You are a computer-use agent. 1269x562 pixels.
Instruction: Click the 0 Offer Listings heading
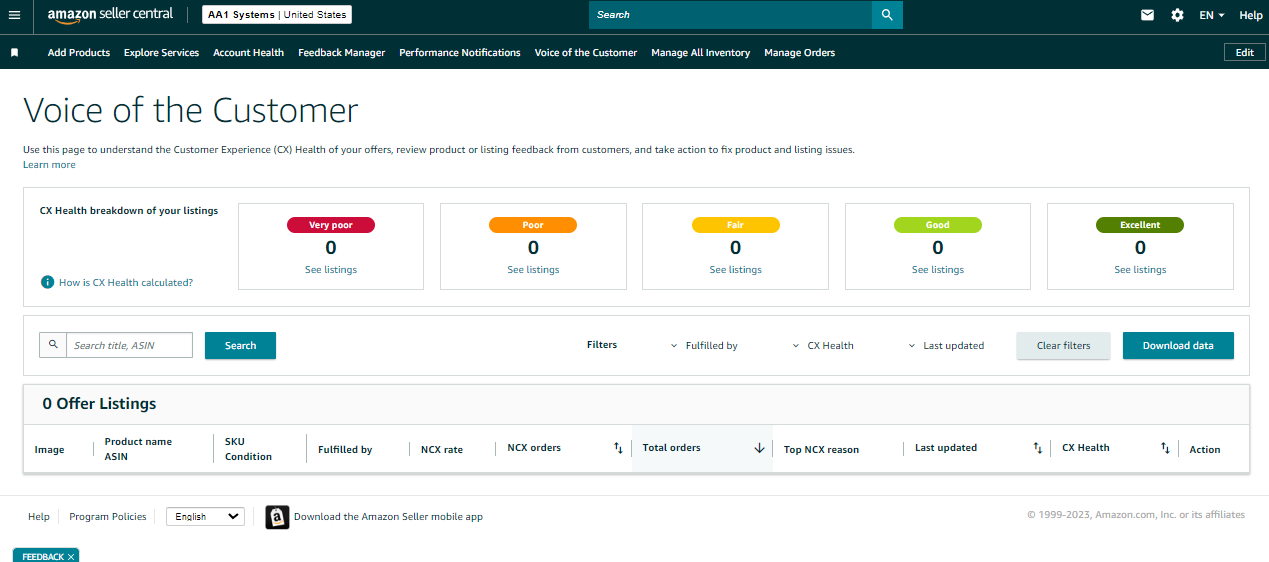pyautogui.click(x=99, y=404)
